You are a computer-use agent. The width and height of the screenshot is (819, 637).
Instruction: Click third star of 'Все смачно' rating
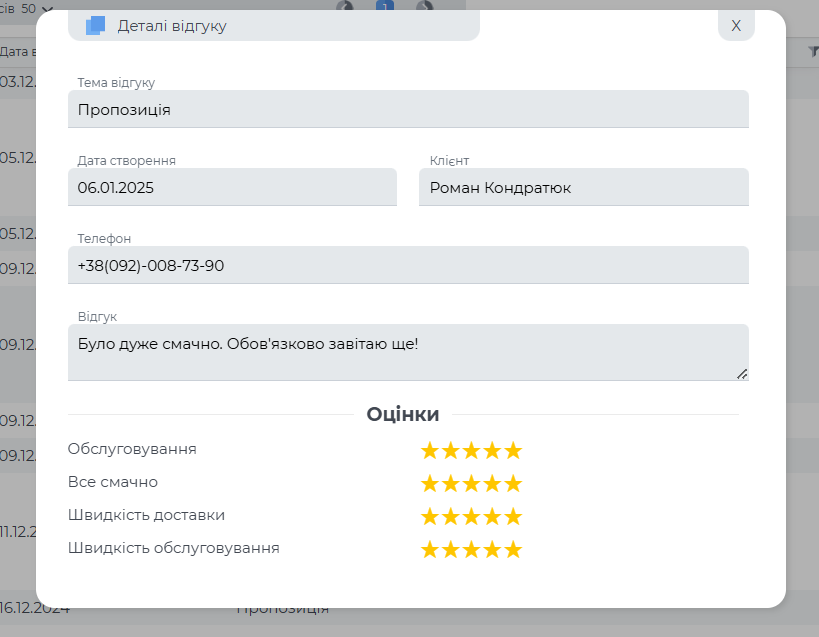[472, 484]
